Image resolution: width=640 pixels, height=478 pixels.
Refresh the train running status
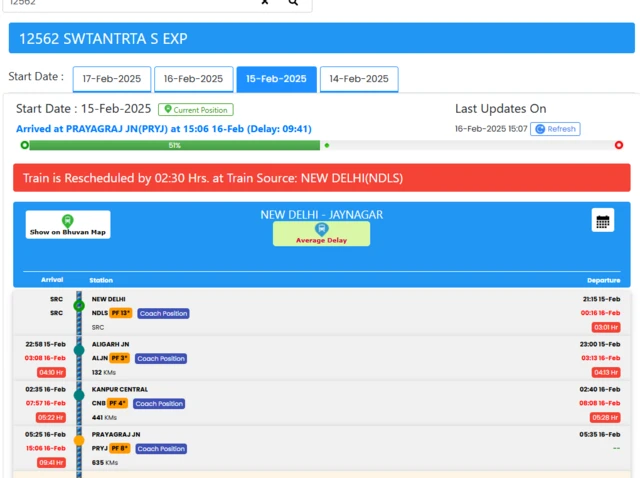pos(555,129)
